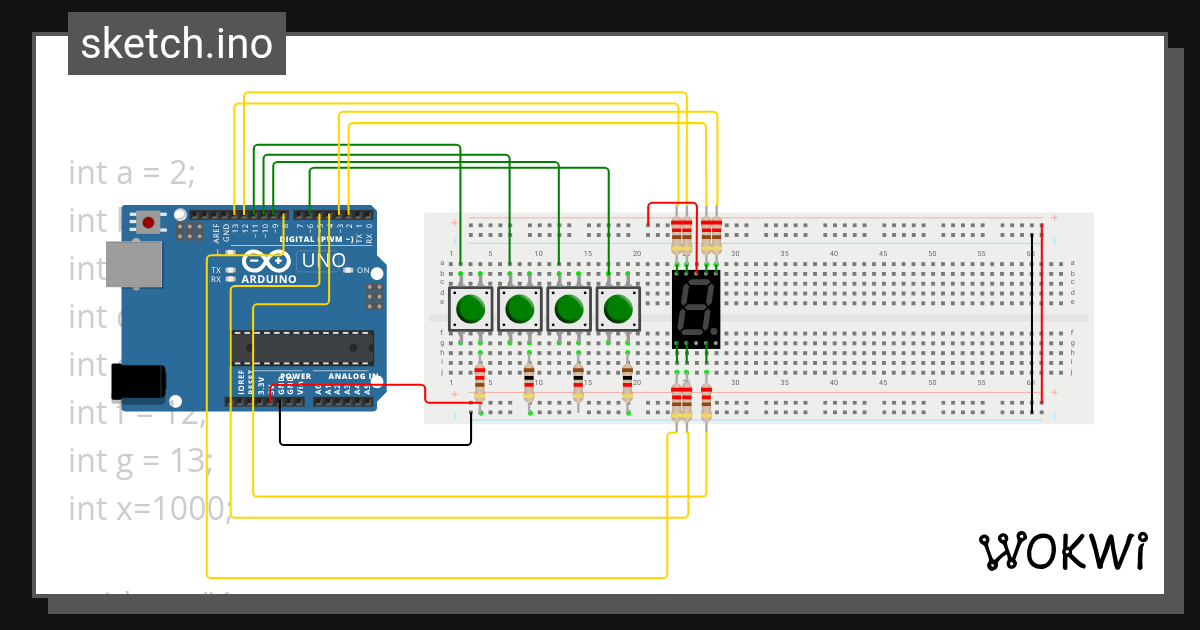Click the Wokwi logo
This screenshot has height=630, width=1200.
click(1063, 550)
